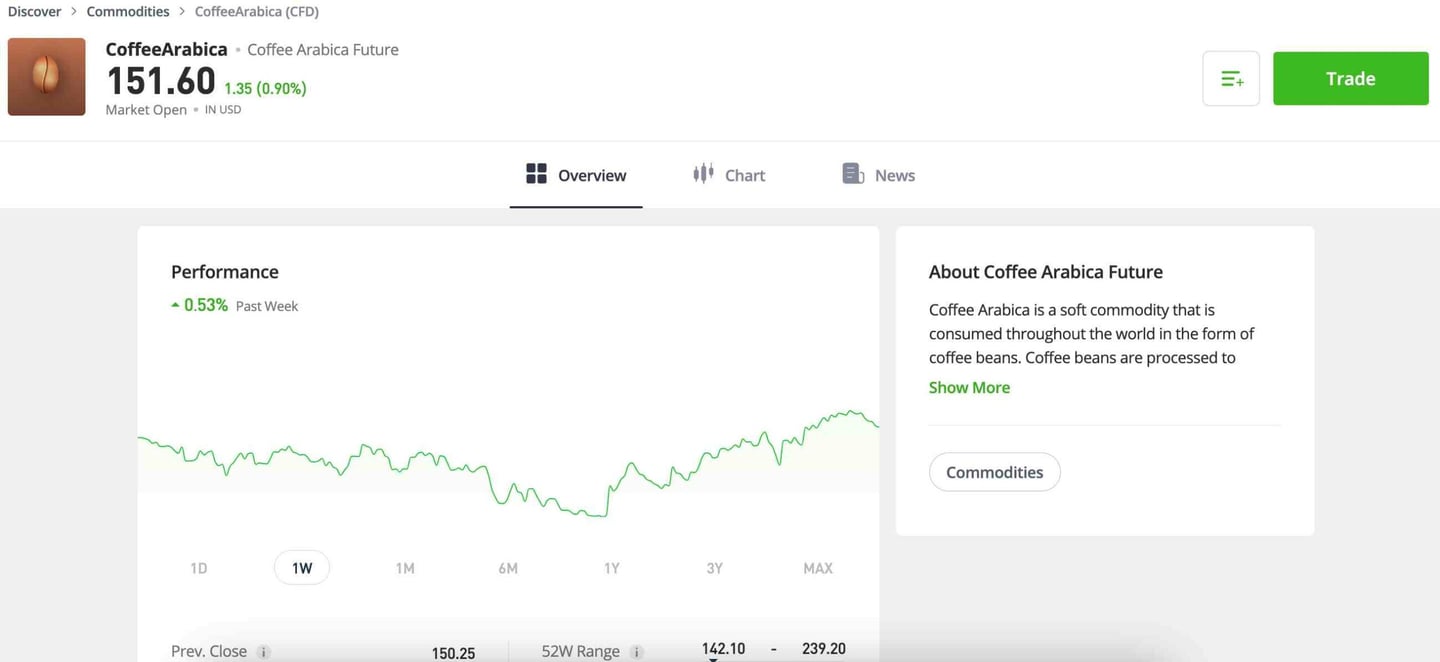Image resolution: width=1440 pixels, height=662 pixels.
Task: Click the Prev. Close info icon
Action: [x=264, y=652]
